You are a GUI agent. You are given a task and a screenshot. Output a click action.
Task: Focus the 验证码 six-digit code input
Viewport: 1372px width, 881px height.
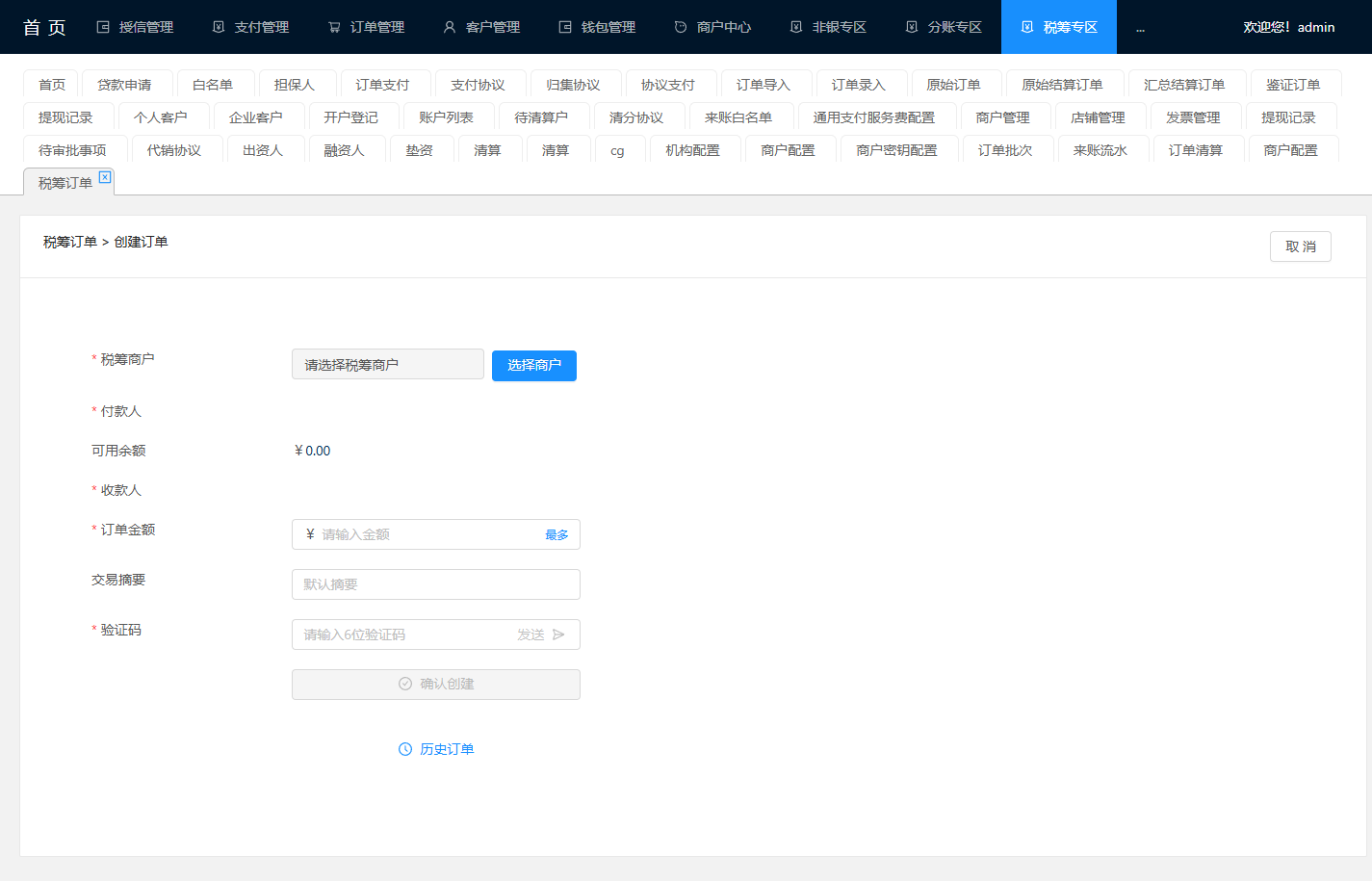[436, 635]
